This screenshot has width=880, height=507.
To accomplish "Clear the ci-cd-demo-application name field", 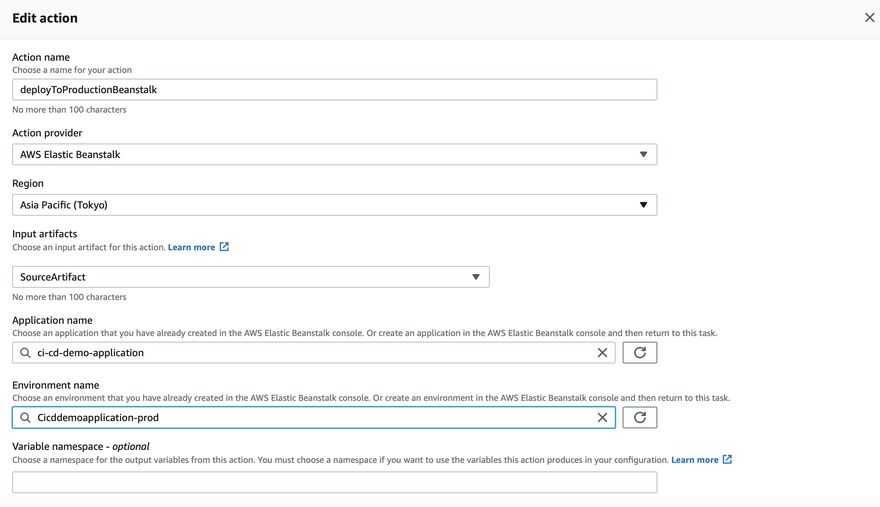I will click(602, 353).
